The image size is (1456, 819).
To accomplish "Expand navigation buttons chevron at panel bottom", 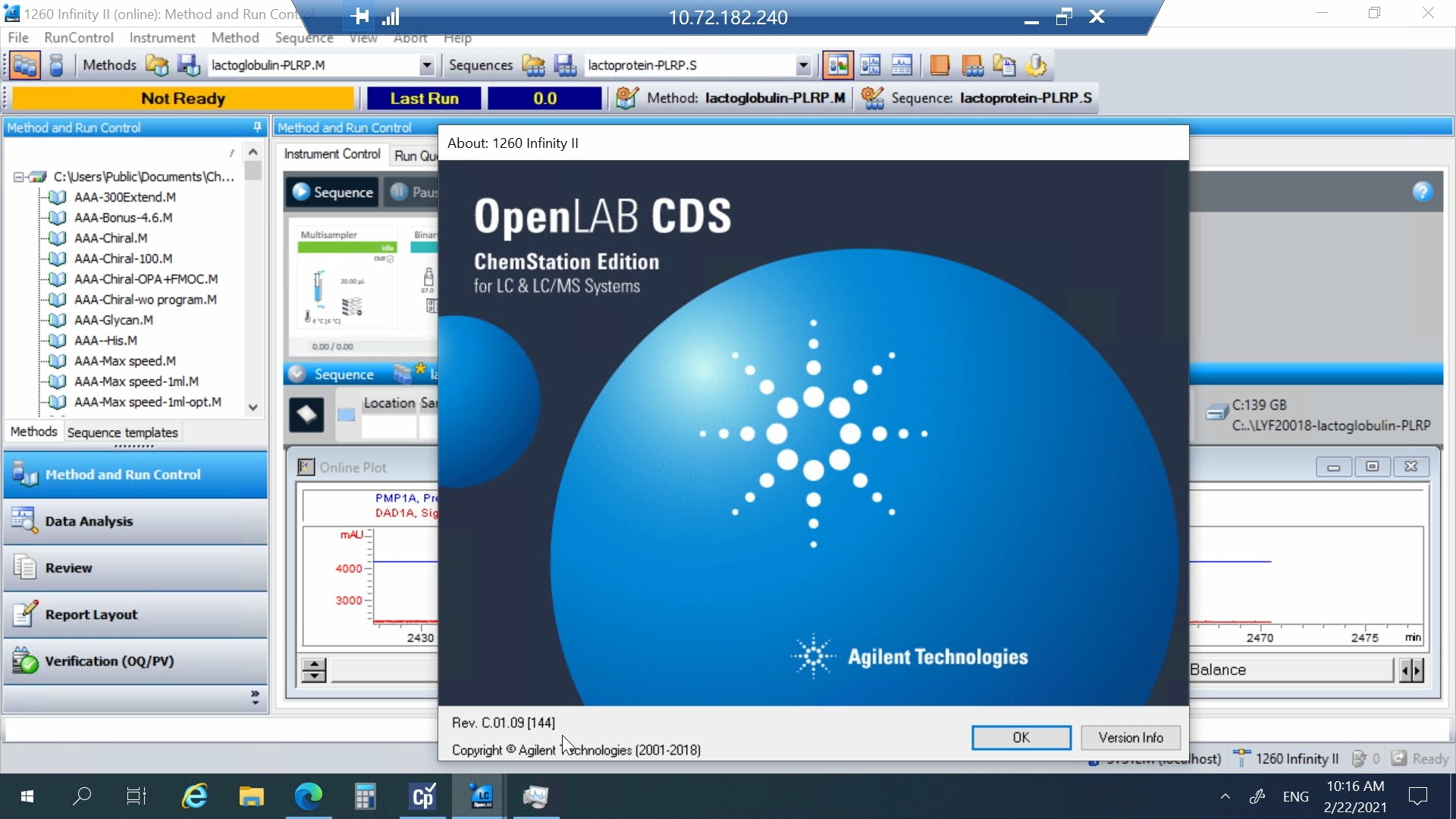I will (255, 698).
